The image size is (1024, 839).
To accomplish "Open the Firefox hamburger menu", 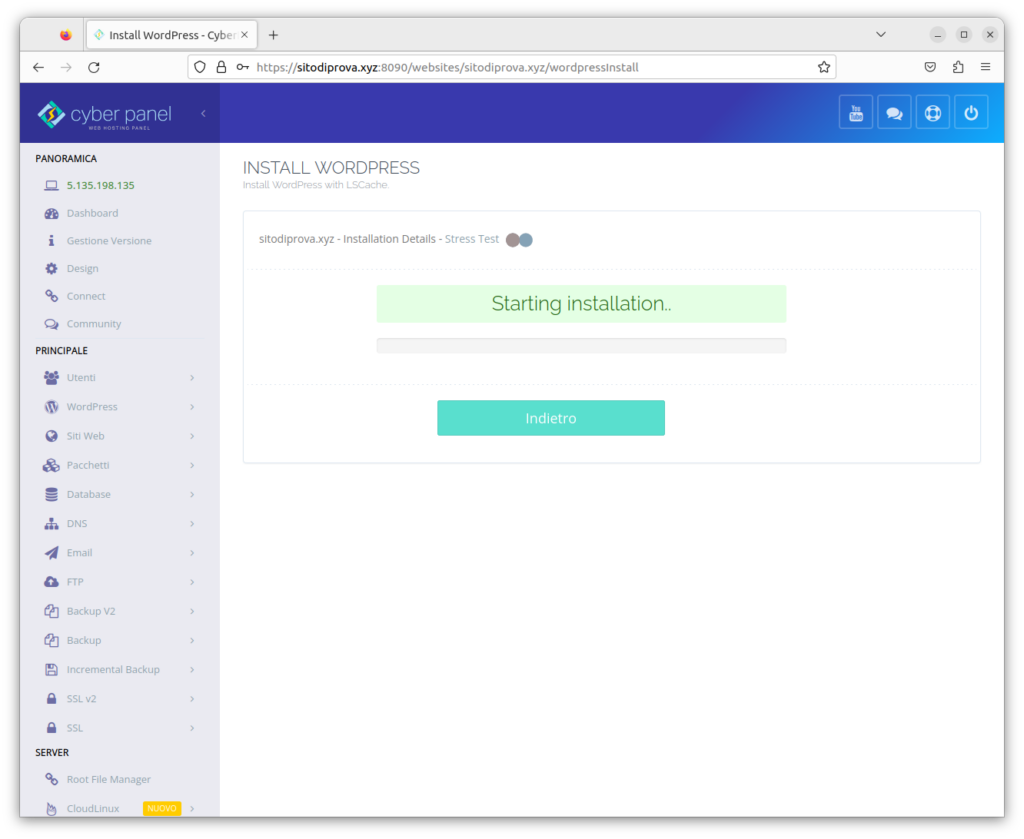I will 985,67.
